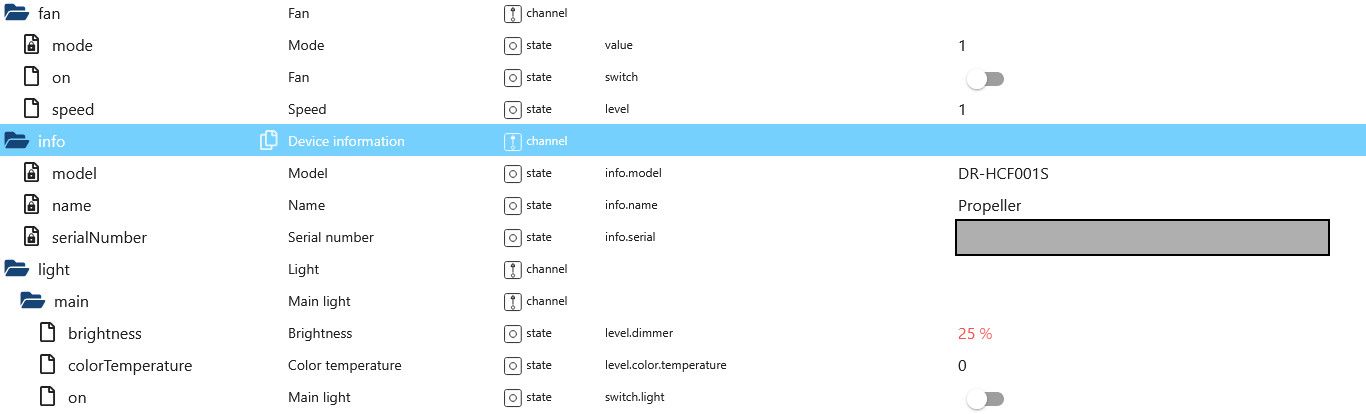The height and width of the screenshot is (414, 1366).
Task: Click the file icon beside colorTemperature
Action: pyautogui.click(x=47, y=365)
